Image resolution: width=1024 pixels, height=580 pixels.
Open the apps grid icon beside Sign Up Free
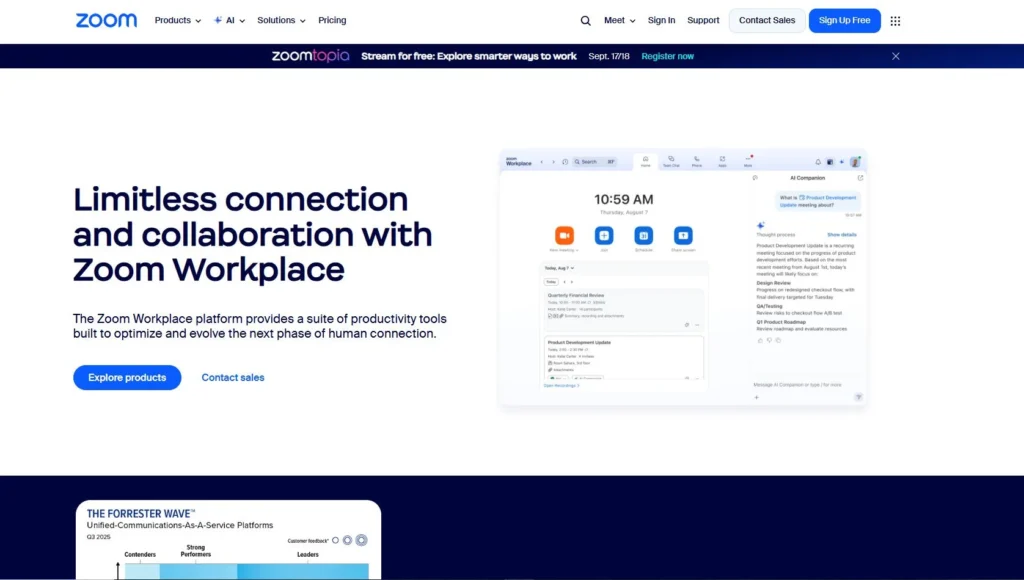point(895,21)
